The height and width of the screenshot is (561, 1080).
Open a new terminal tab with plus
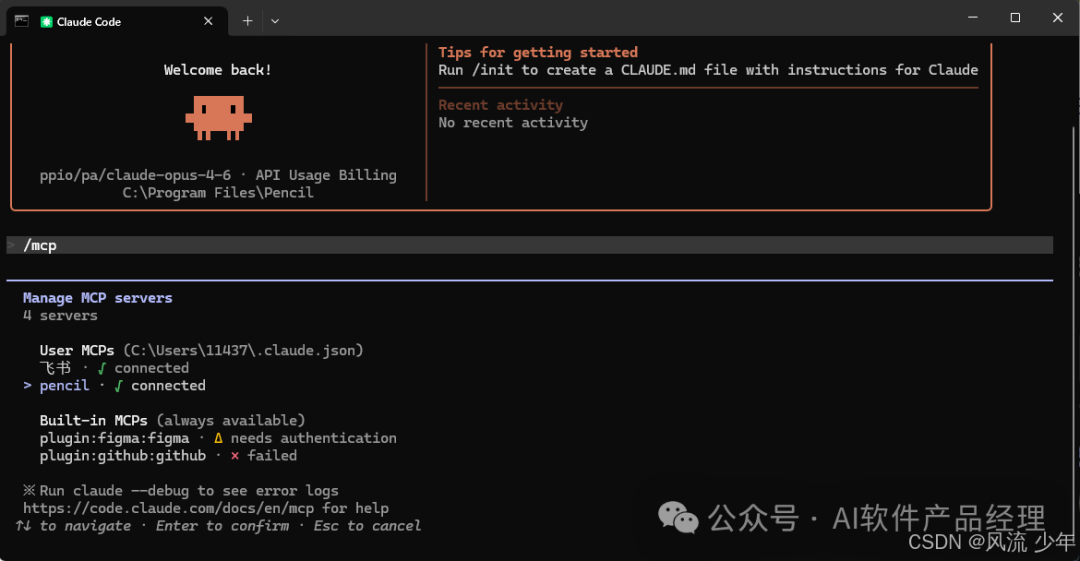click(x=247, y=21)
